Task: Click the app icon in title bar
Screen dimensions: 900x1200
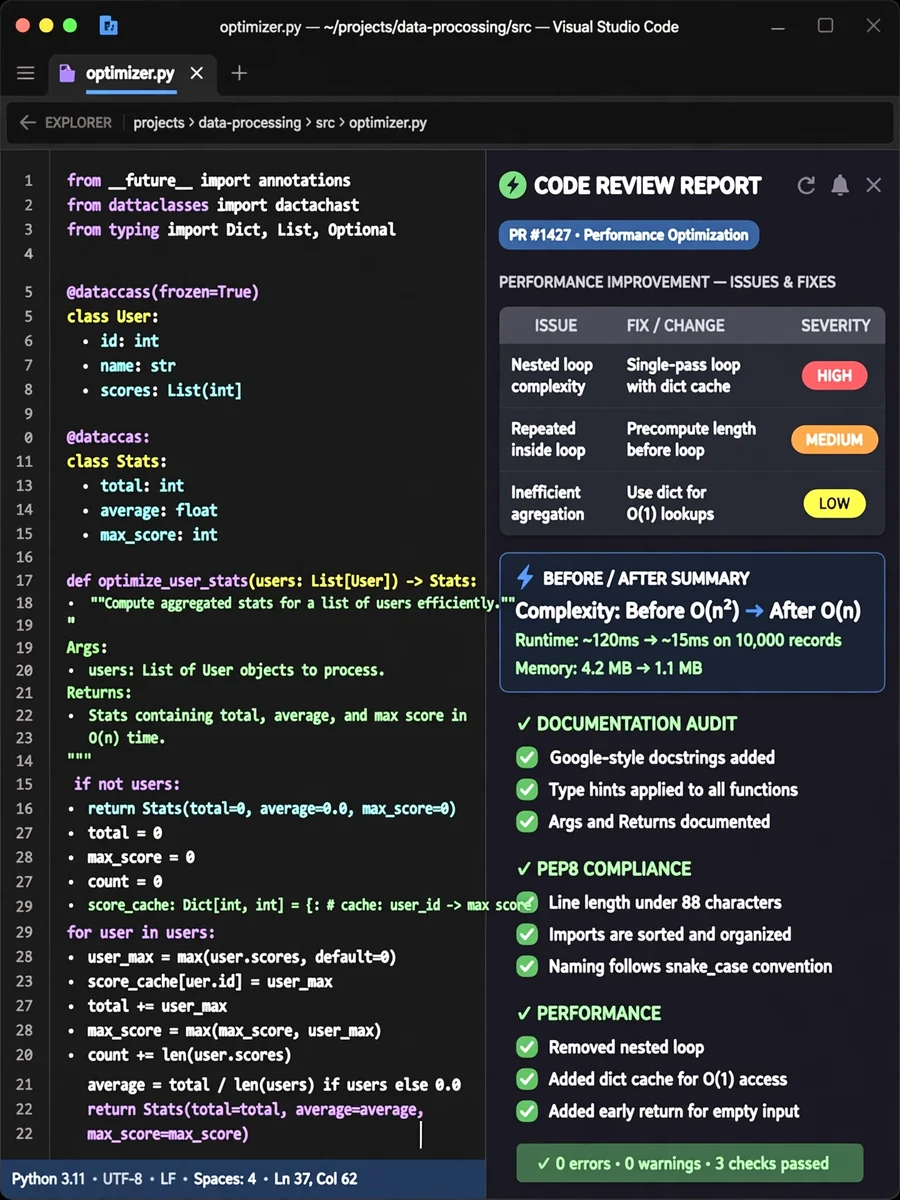Action: click(109, 26)
